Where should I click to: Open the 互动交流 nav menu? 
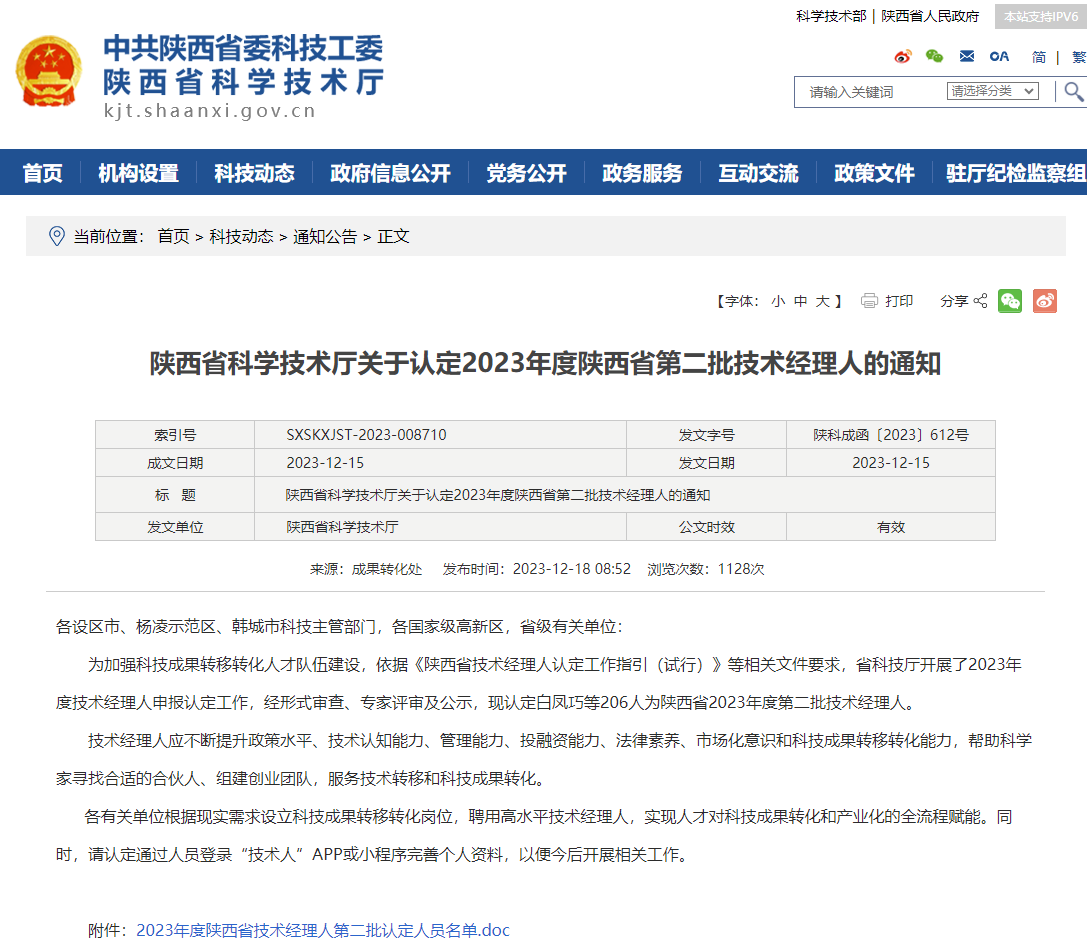[x=758, y=173]
